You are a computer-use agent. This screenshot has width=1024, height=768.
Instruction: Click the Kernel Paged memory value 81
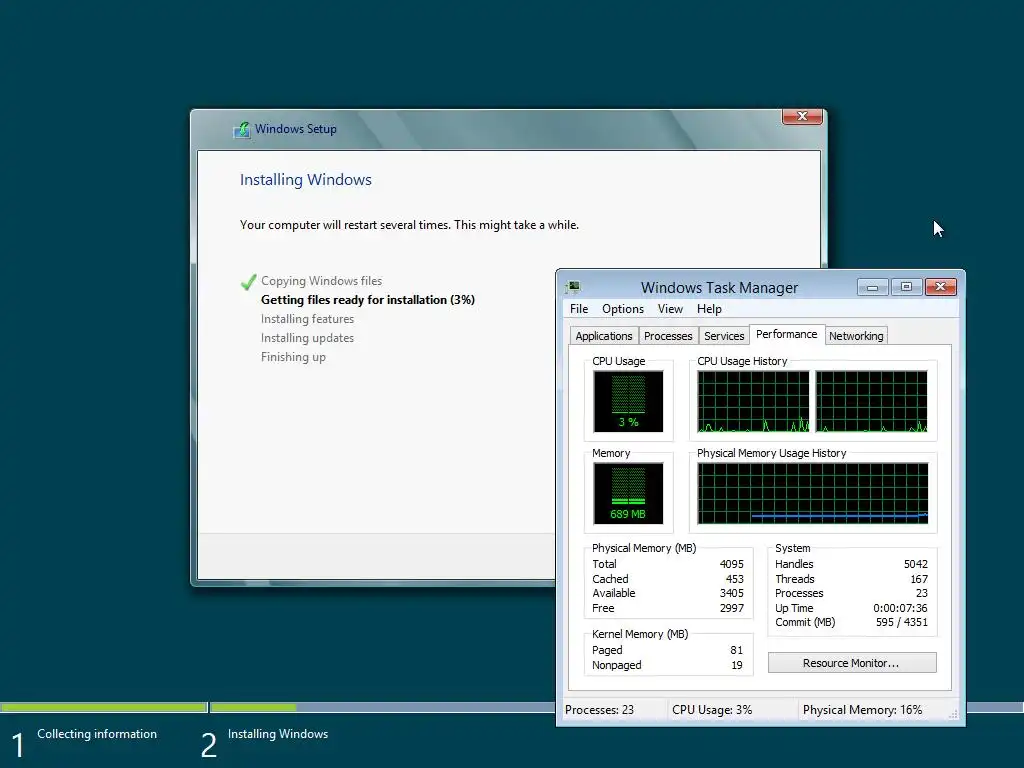click(737, 650)
